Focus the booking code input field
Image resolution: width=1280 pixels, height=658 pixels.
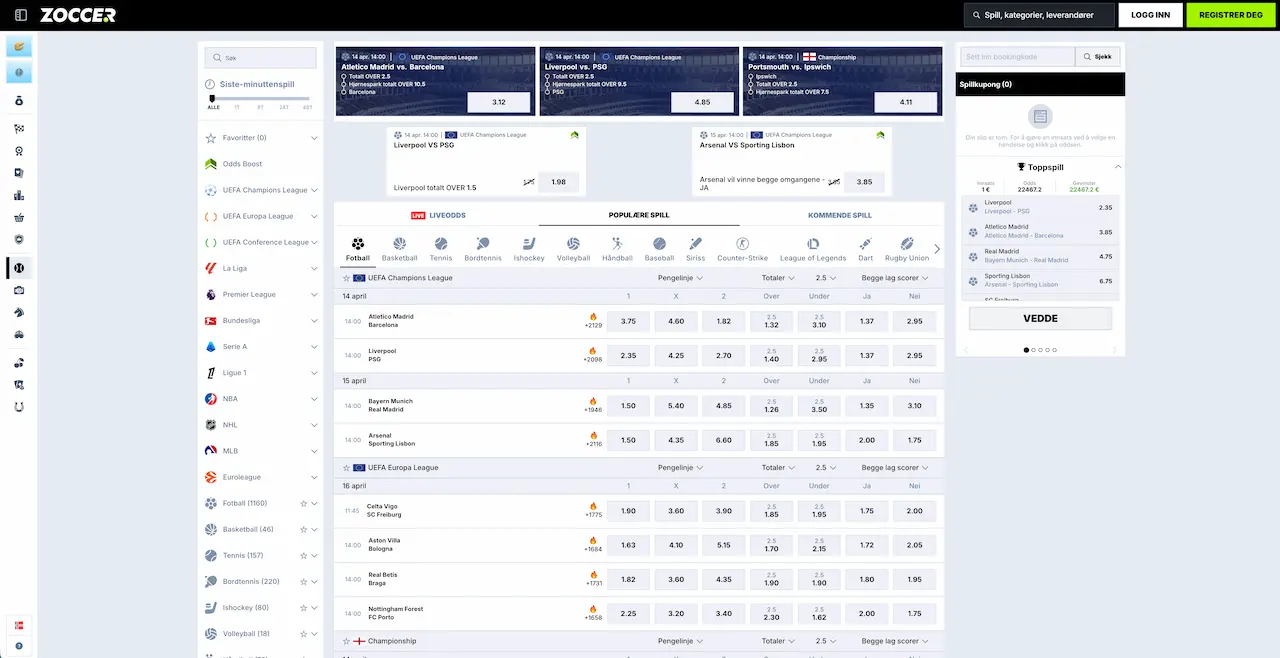(x=1017, y=57)
